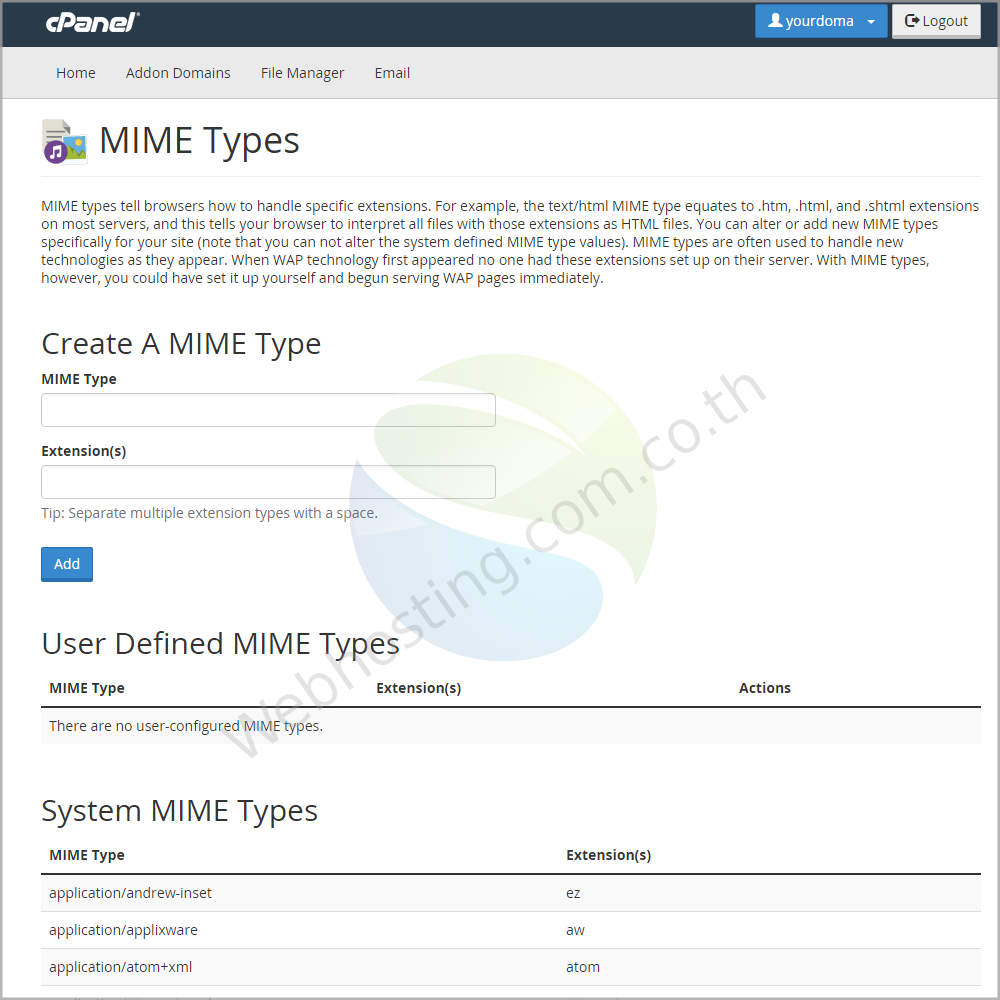Viewport: 1000px width, 1000px height.
Task: Click the Add button to create MIME type
Action: (66, 564)
